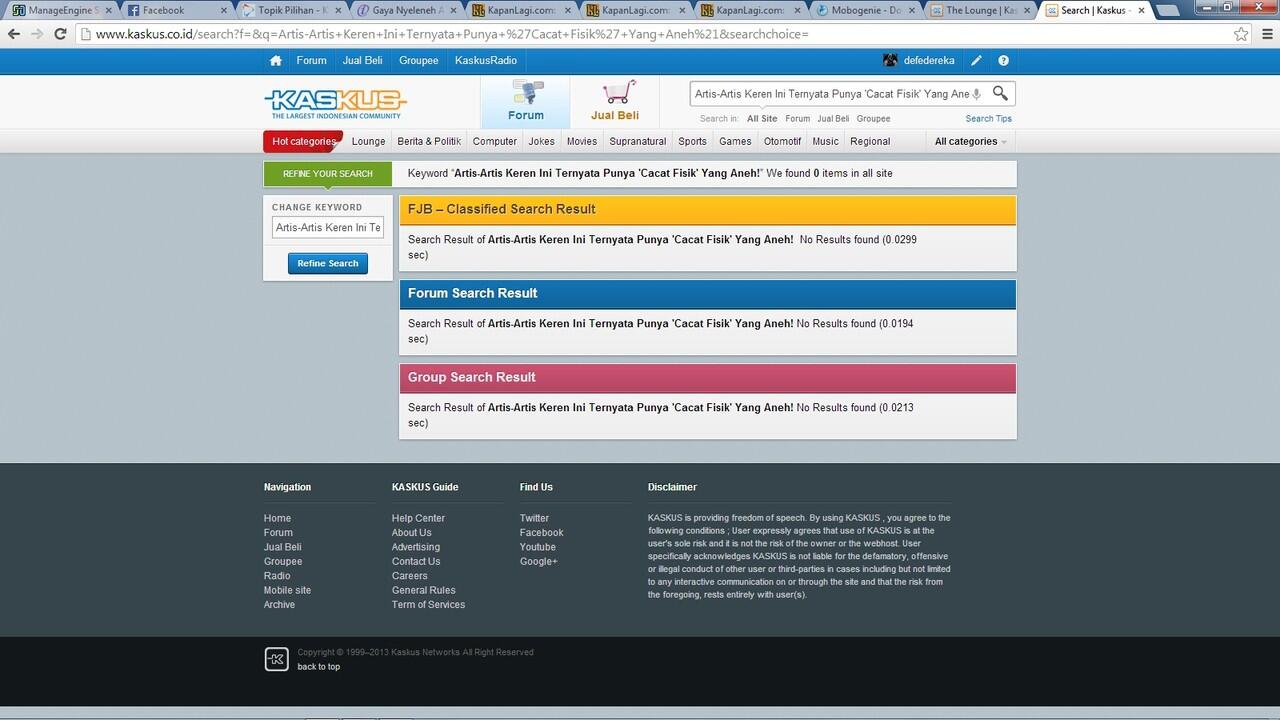The width and height of the screenshot is (1280, 720).
Task: Click the magnifier search icon
Action: 1000,94
